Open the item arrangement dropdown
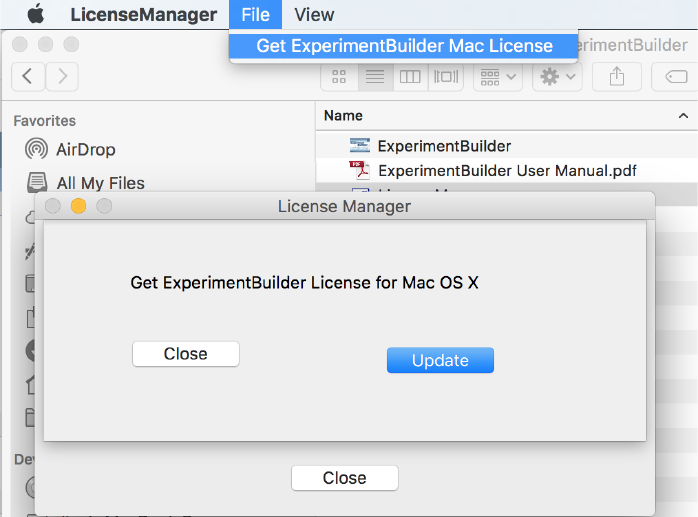 pos(498,77)
